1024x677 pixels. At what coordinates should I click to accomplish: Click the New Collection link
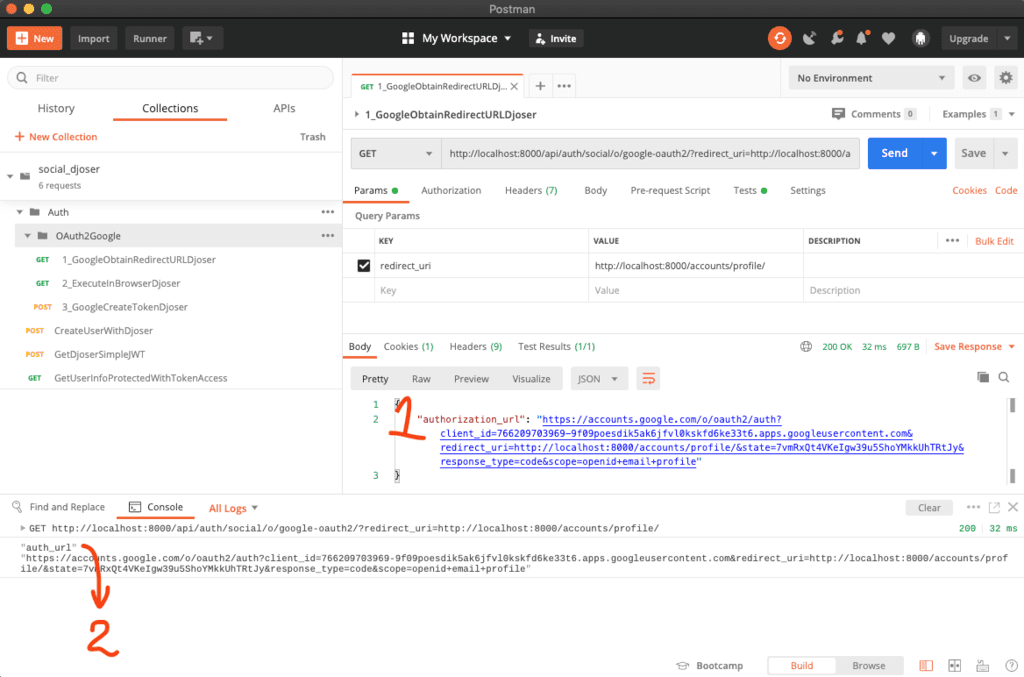point(56,137)
